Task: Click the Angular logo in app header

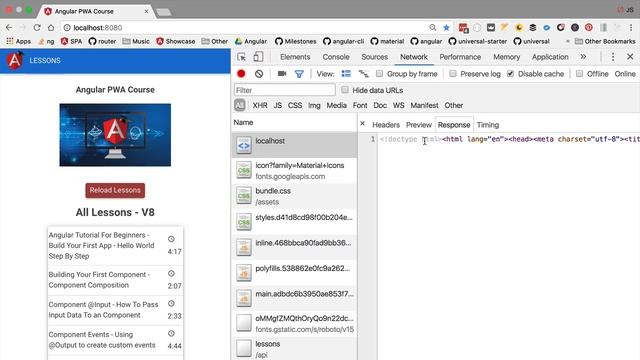Action: tap(14, 60)
